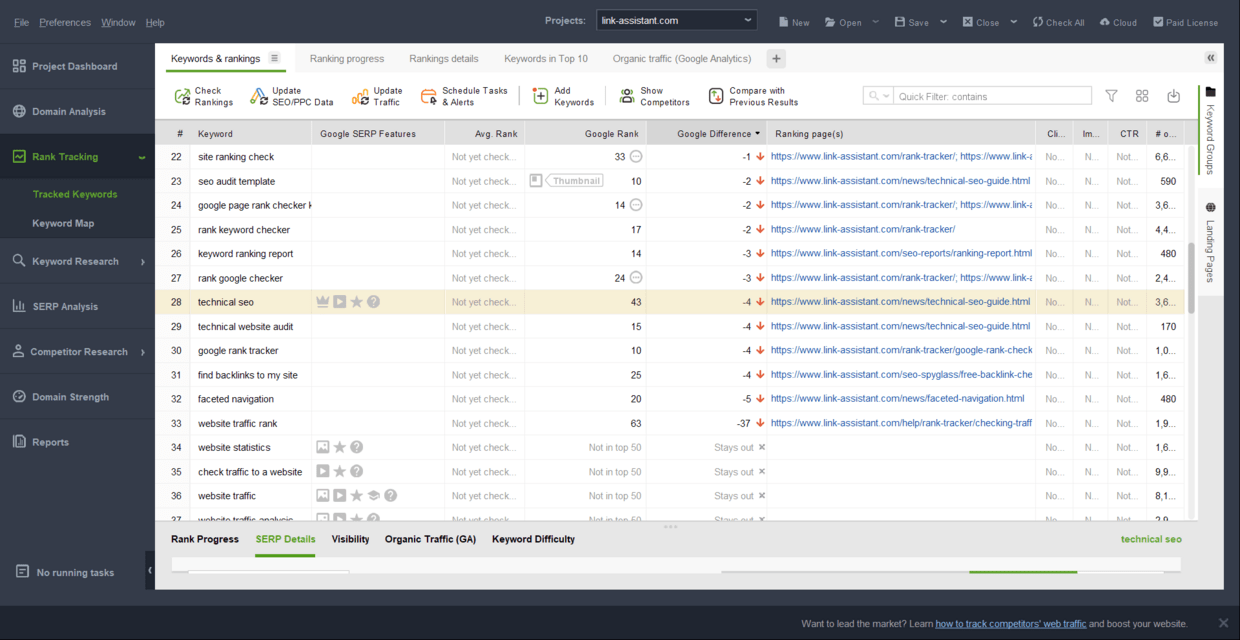Viewport: 1240px width, 640px height.
Task: Expand the Keyword Research sidebar section
Action: tap(142, 262)
